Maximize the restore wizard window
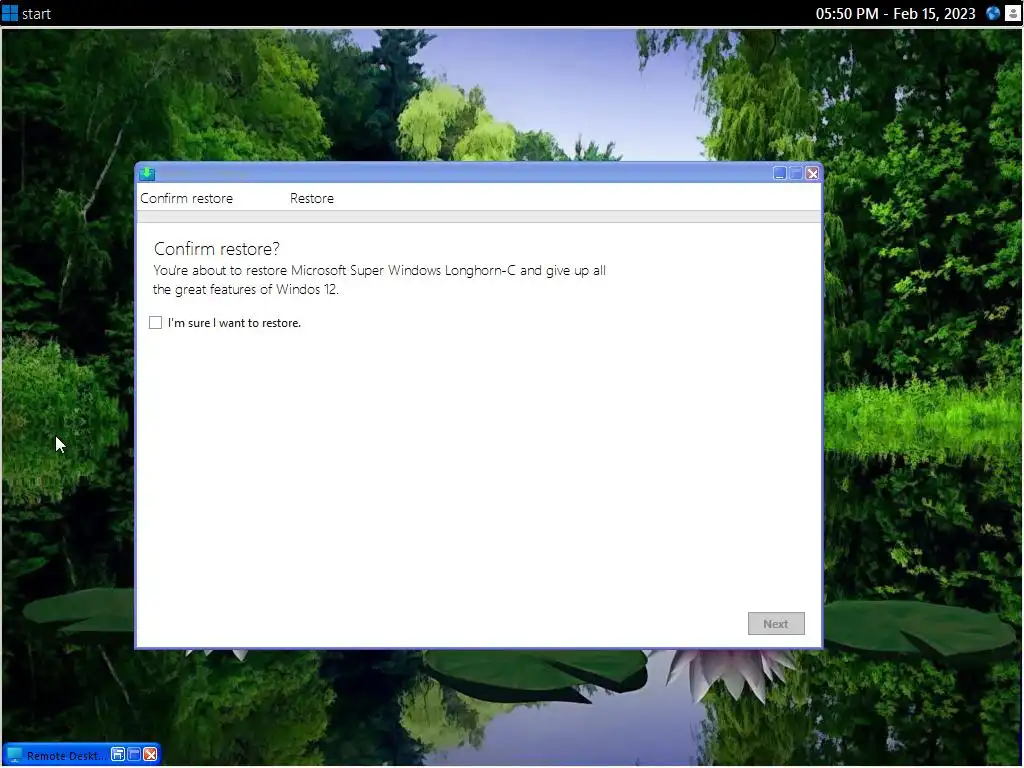The width and height of the screenshot is (1024, 768). [x=796, y=173]
